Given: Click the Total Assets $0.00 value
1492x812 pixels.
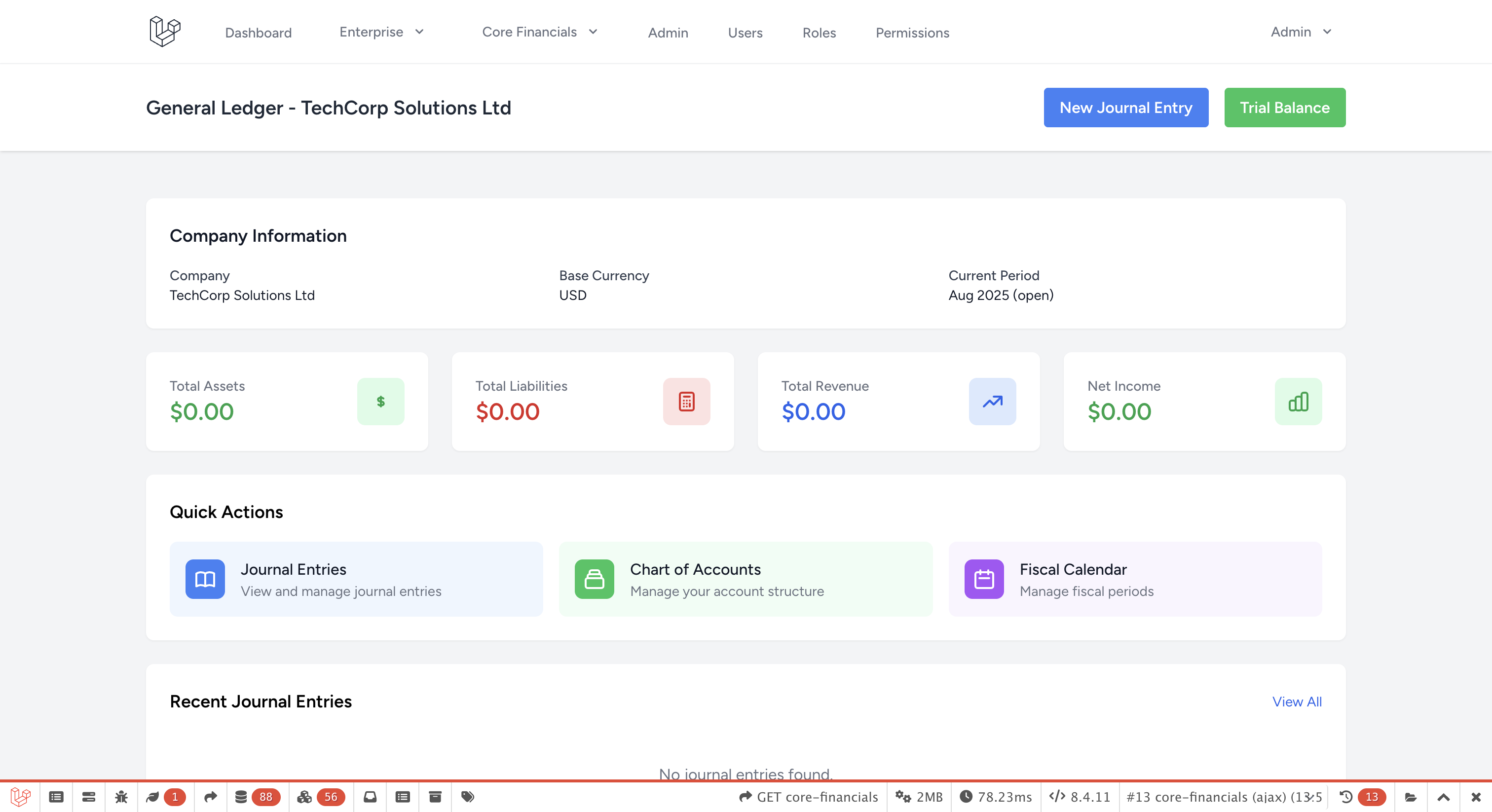Looking at the screenshot, I should (202, 412).
